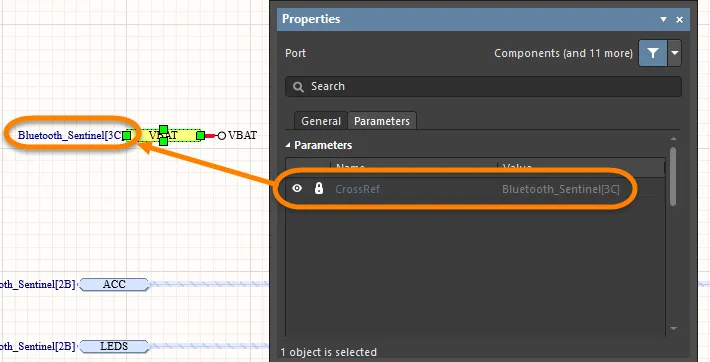710x362 pixels.
Task: Select the ACC port on the schematic
Action: tap(114, 285)
